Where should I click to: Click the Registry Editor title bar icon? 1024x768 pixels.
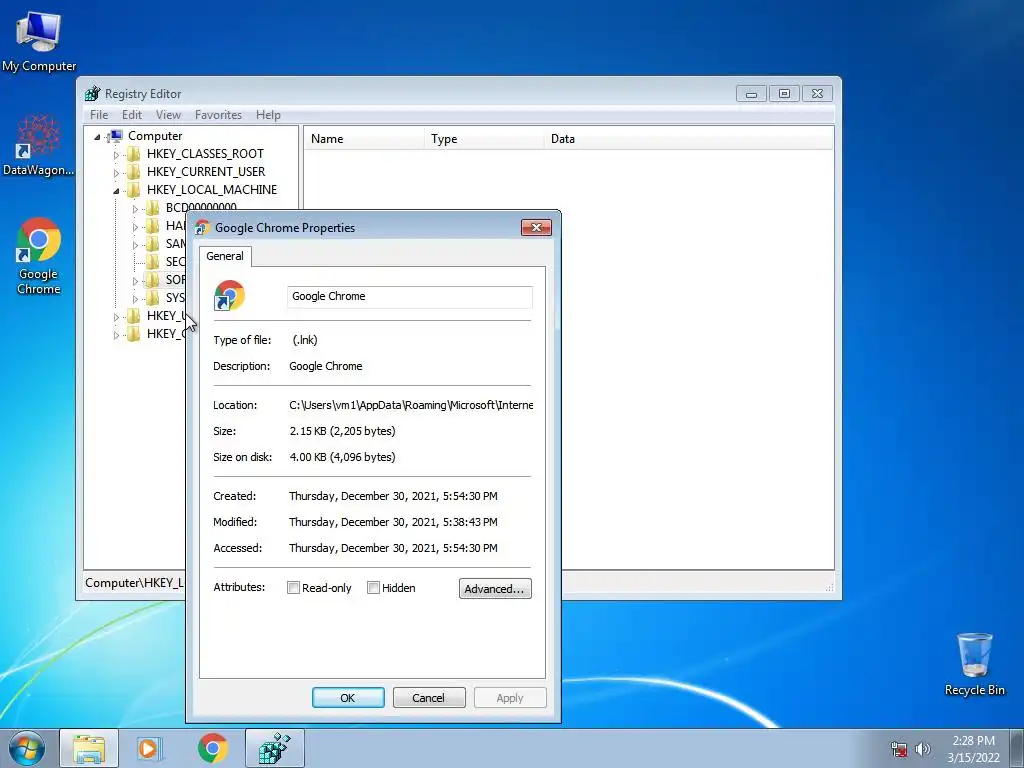(93, 93)
